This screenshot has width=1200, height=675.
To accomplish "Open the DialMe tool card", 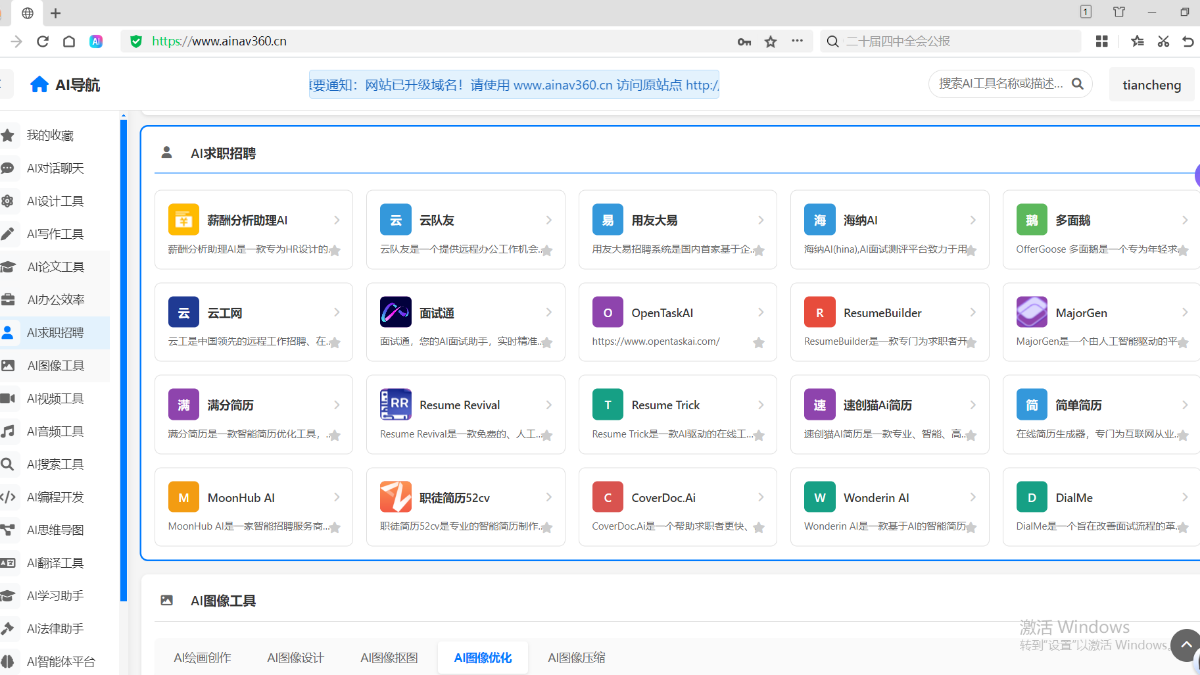I will pos(1101,507).
